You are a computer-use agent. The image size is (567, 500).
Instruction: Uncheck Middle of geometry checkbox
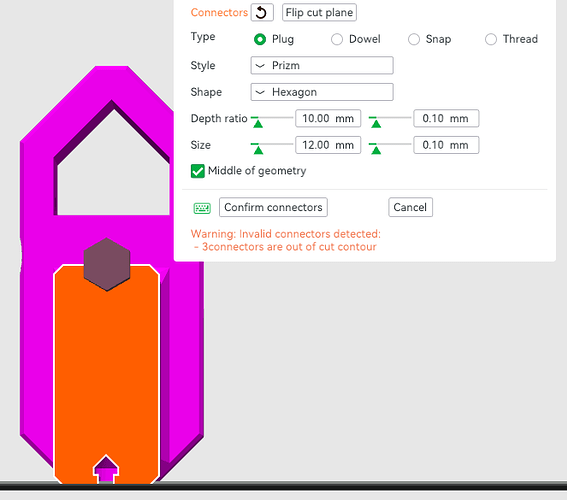197,171
